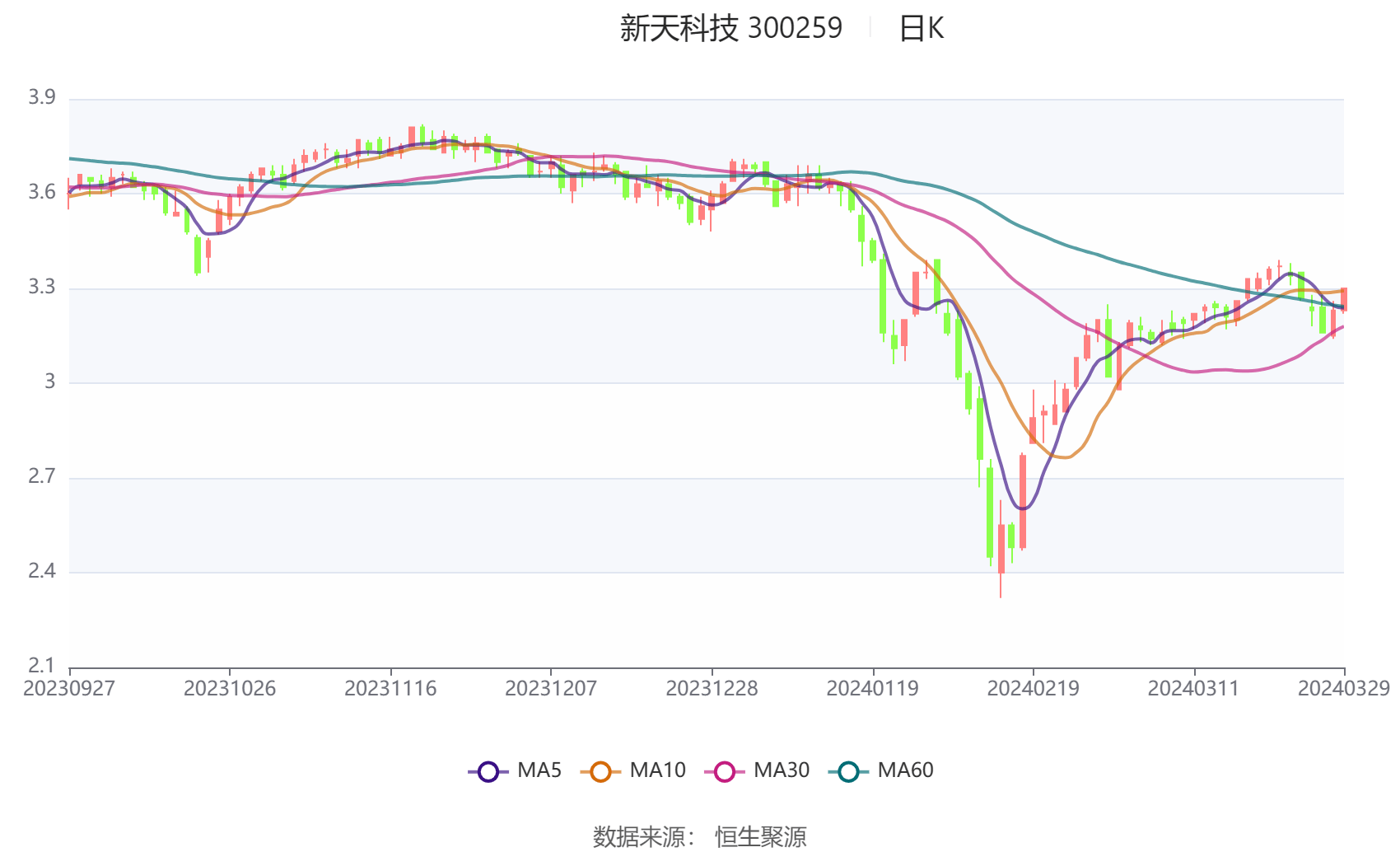Click the MA5 purple circle legend icon
The height and width of the screenshot is (852, 1400).
point(489,771)
